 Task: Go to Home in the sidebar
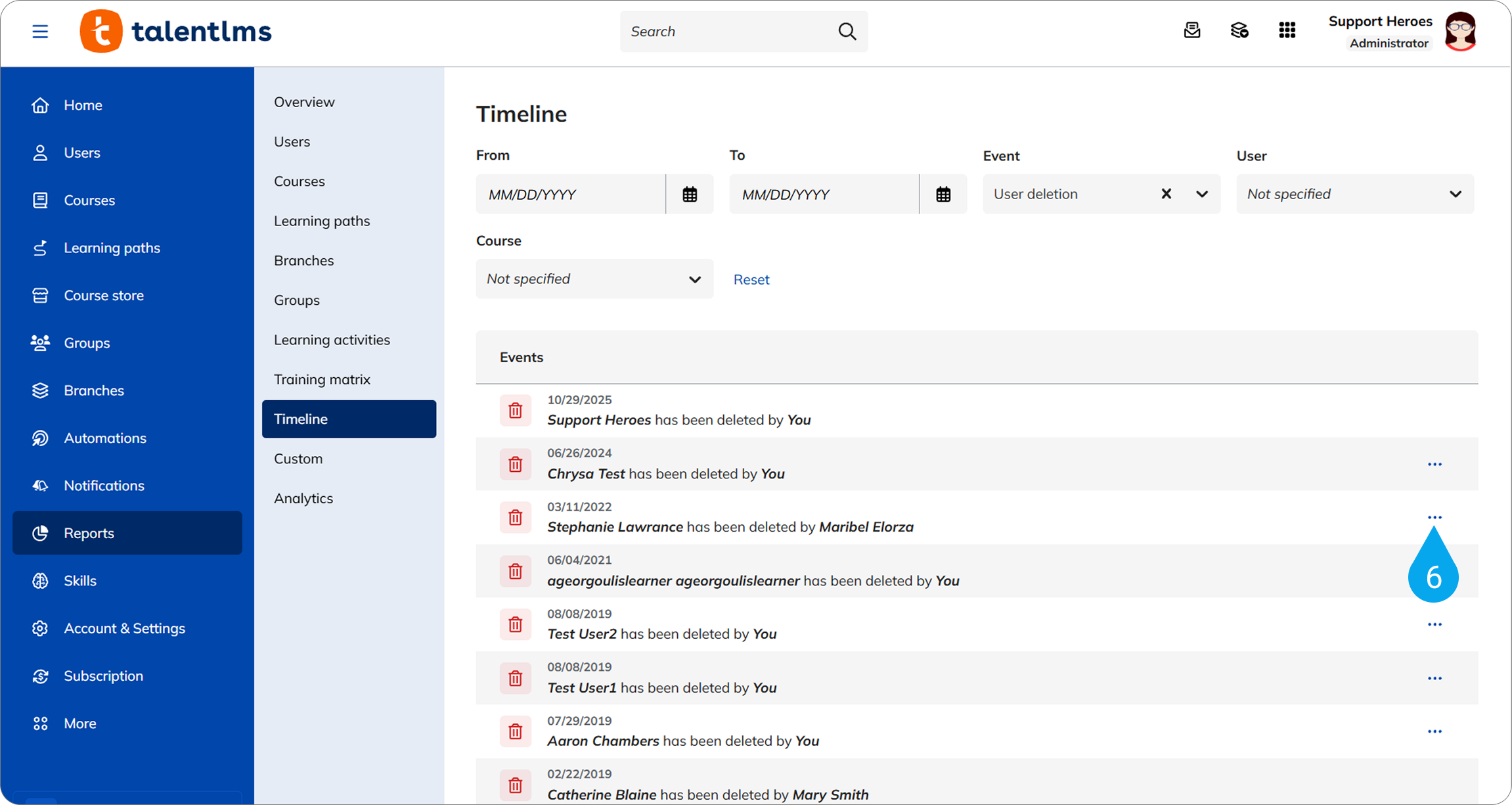point(127,105)
